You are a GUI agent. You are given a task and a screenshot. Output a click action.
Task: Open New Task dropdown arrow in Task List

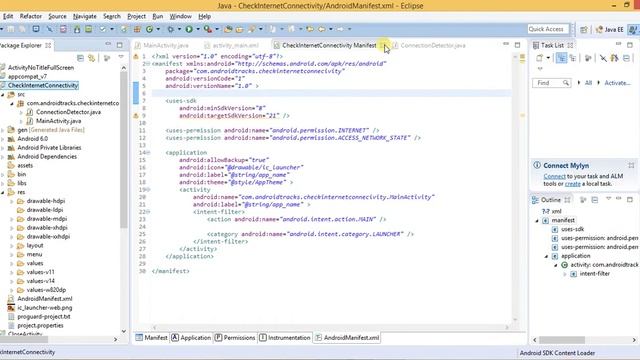[x=548, y=58]
